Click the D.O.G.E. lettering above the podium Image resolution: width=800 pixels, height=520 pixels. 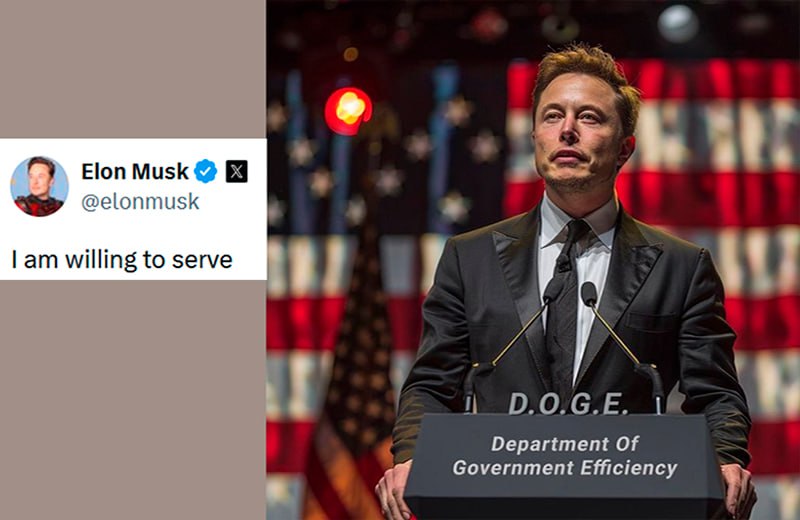(568, 404)
